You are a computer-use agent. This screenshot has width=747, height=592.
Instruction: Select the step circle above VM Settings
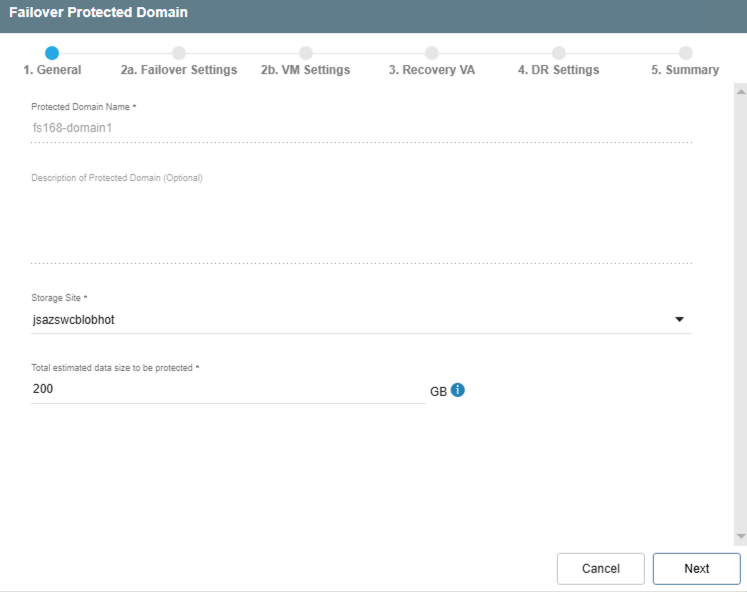[305, 53]
